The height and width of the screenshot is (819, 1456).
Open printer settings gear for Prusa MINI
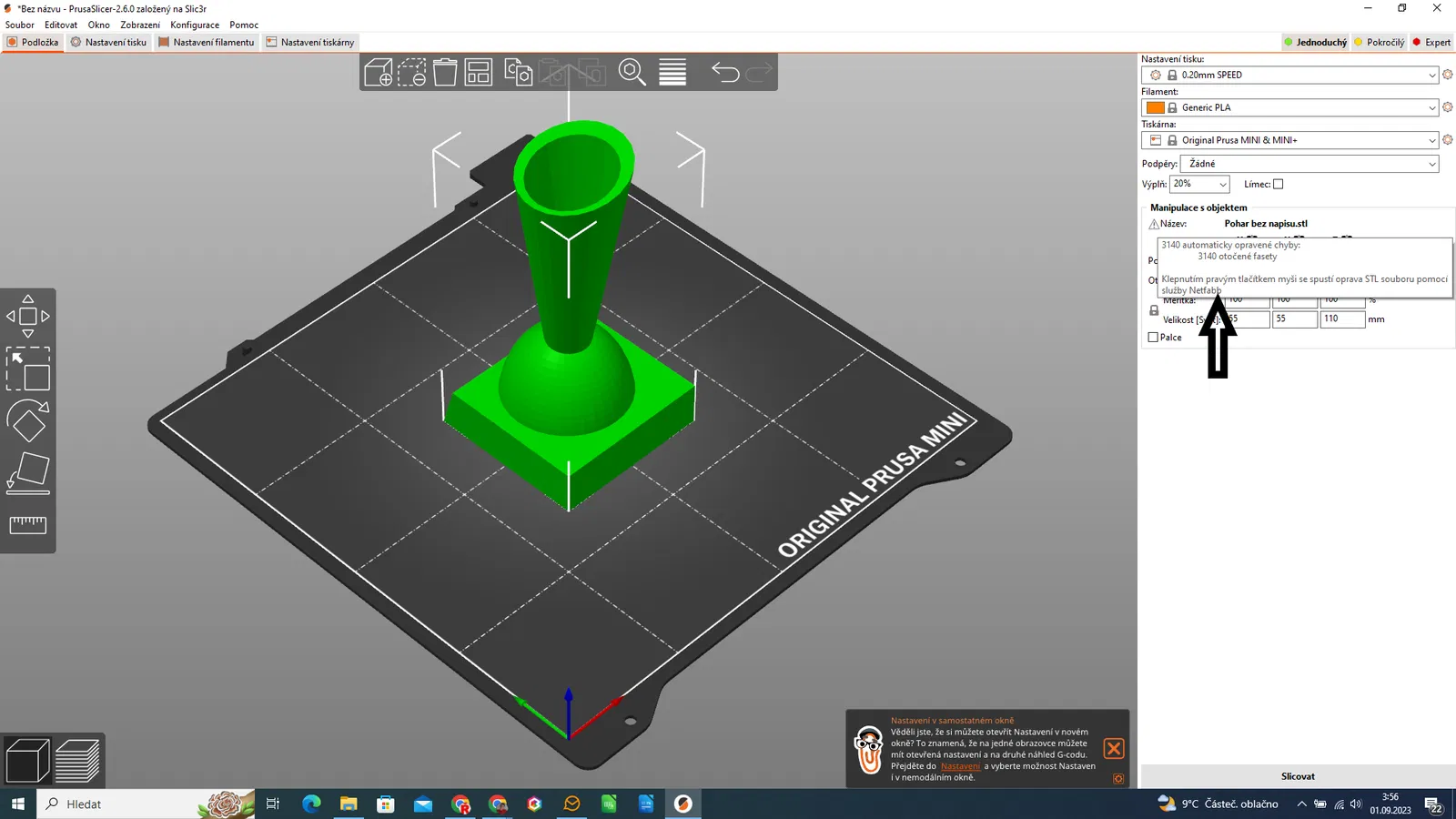[1448, 140]
